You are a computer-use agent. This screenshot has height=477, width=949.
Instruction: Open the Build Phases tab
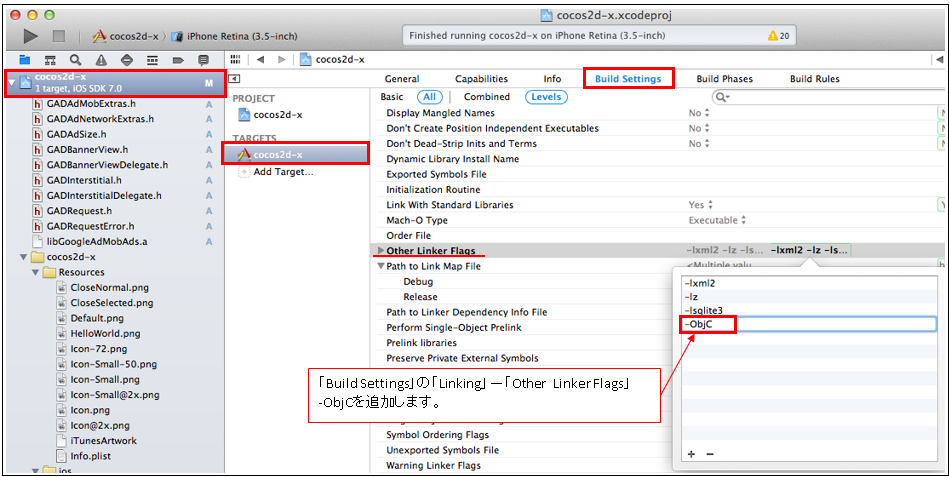(724, 79)
